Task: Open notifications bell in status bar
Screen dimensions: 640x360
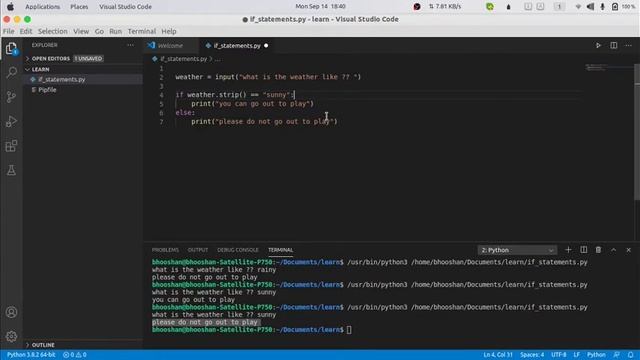Action: 631,355
